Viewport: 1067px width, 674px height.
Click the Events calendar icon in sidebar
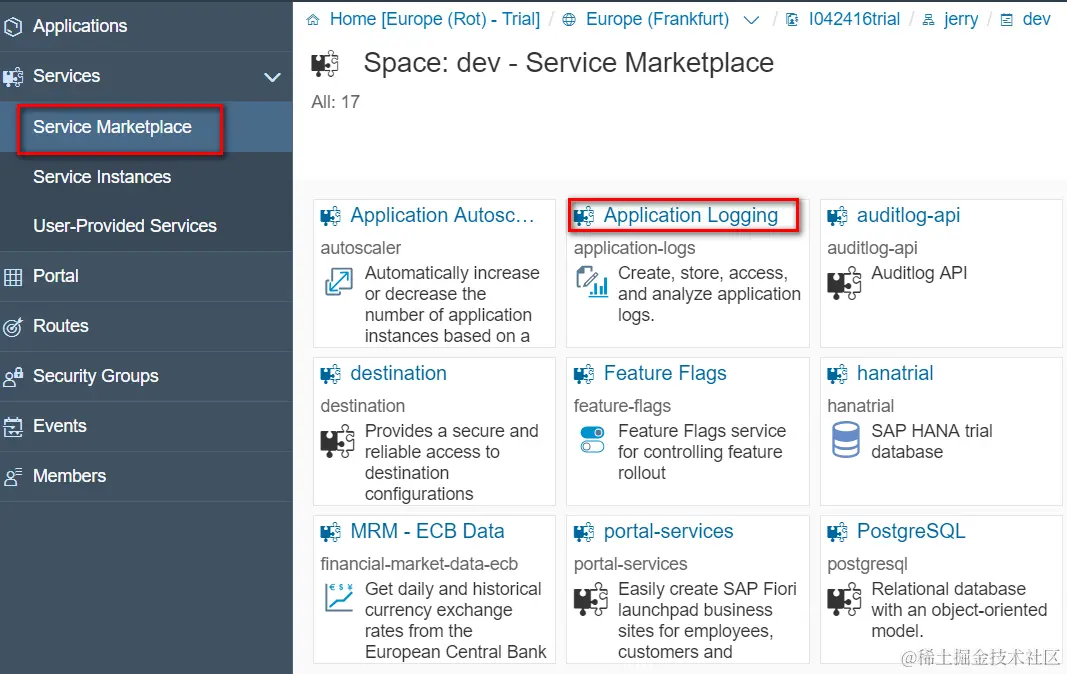coord(12,427)
